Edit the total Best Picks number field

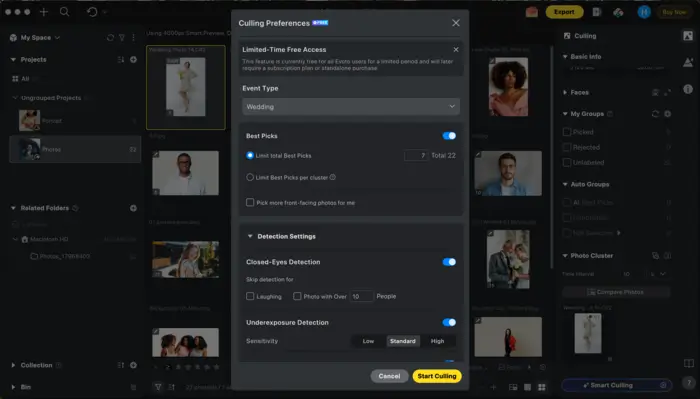coord(416,155)
